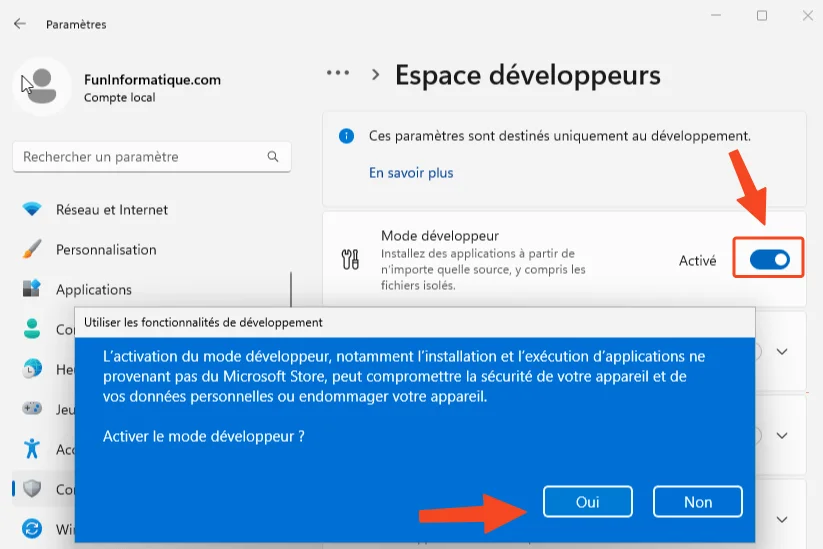This screenshot has width=823, height=549.
Task: Go back with the arrow beside Paramètres
Action: click(20, 24)
